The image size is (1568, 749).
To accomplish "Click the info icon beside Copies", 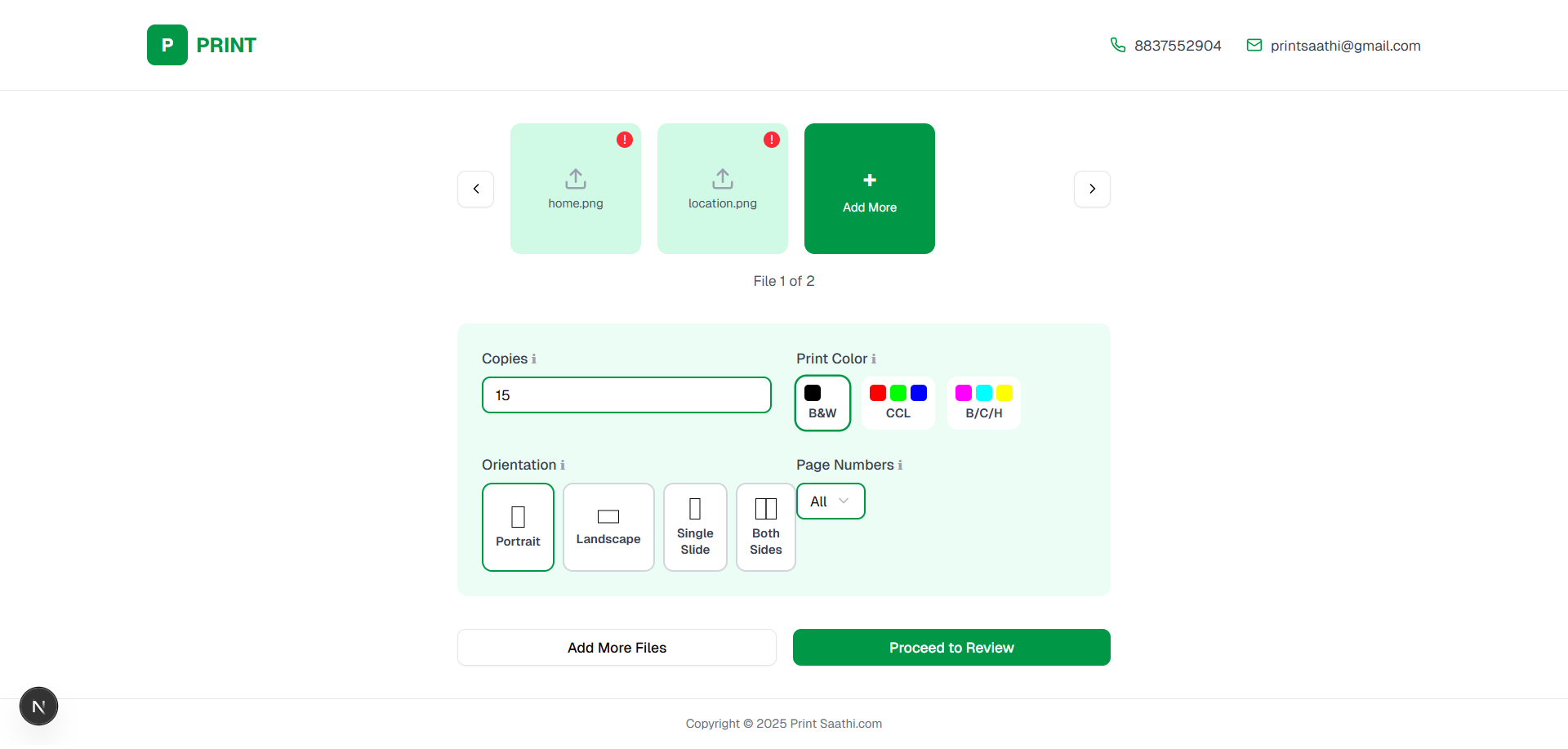I will (x=534, y=359).
